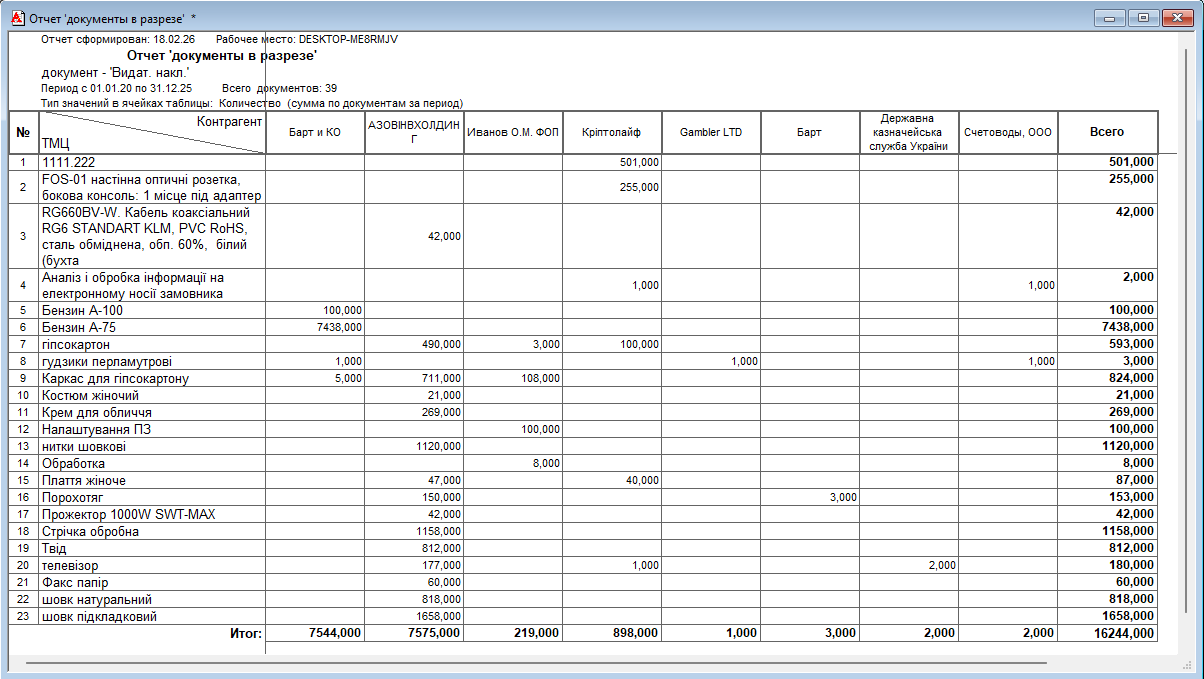Select the 'Счетоводы, ООО' column header
This screenshot has height=679, width=1204.
pos(1007,132)
